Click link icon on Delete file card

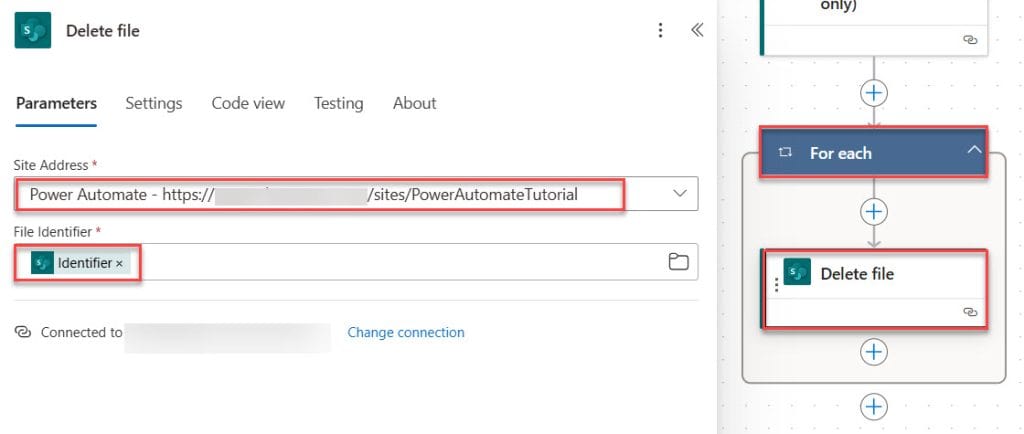(x=970, y=312)
